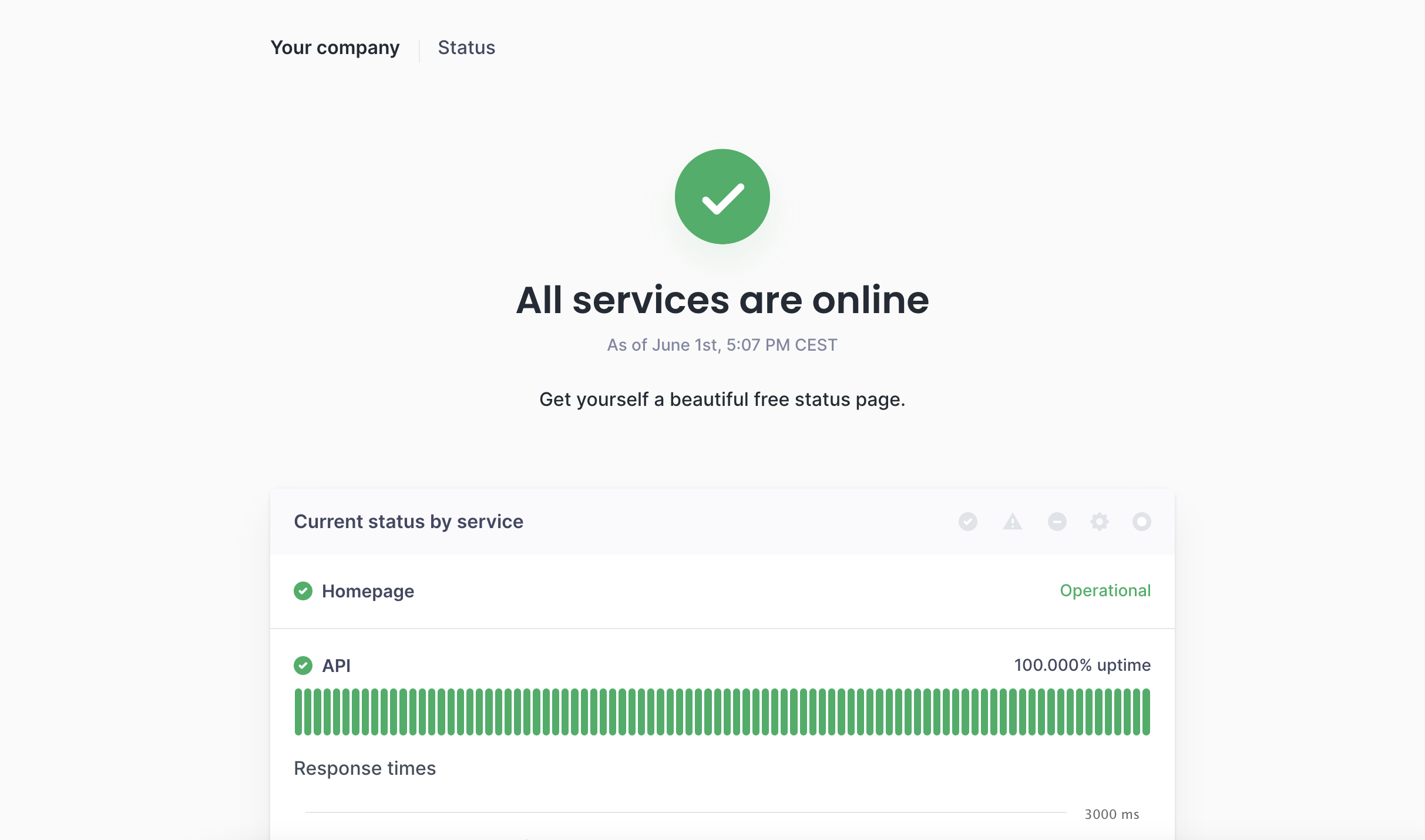Click the Response times section label

(365, 768)
